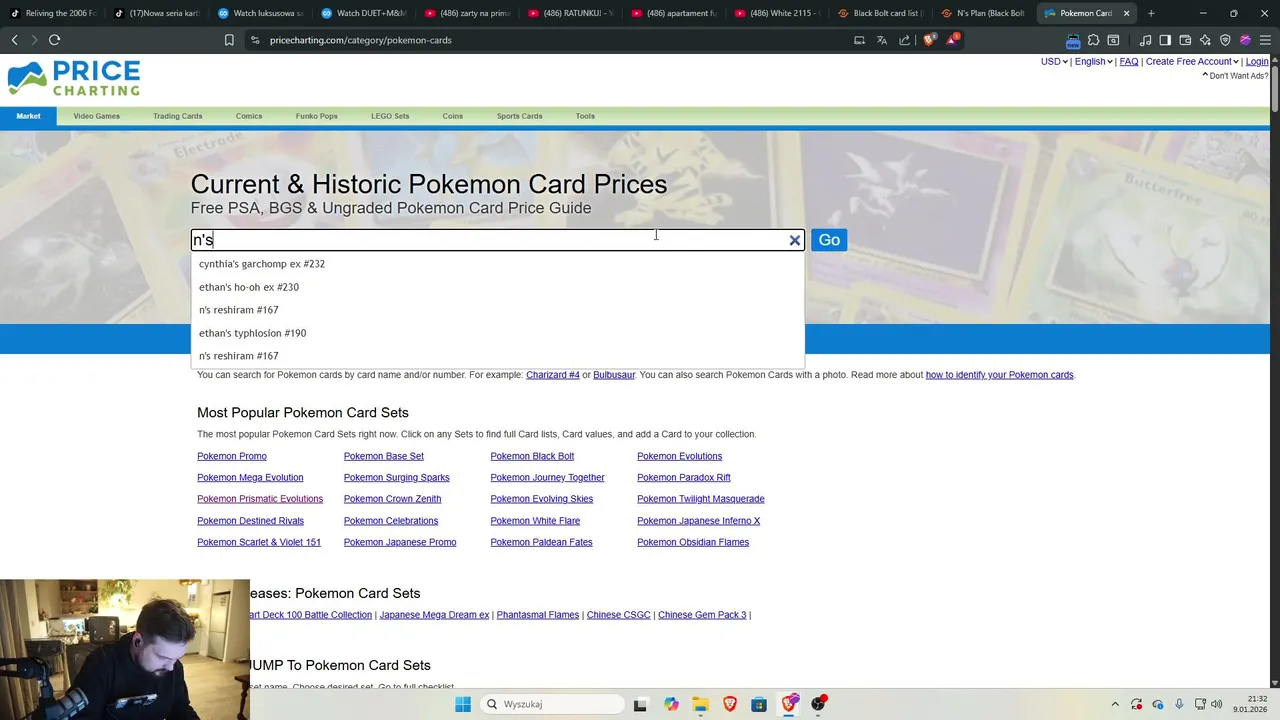This screenshot has height=720, width=1280.
Task: Click the share icon in address bar
Action: pyautogui.click(x=905, y=40)
